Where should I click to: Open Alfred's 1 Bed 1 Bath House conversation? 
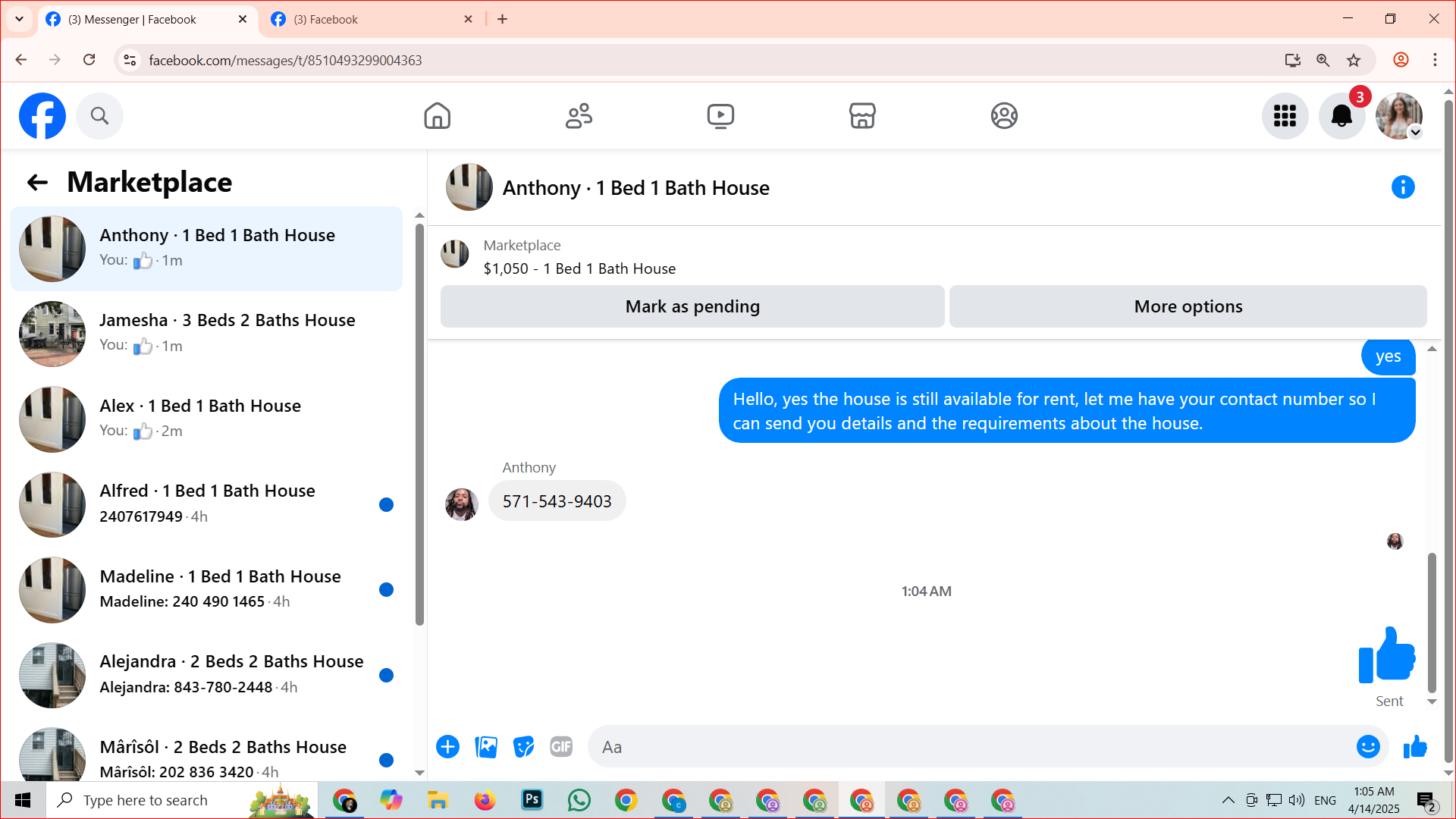pos(206,504)
